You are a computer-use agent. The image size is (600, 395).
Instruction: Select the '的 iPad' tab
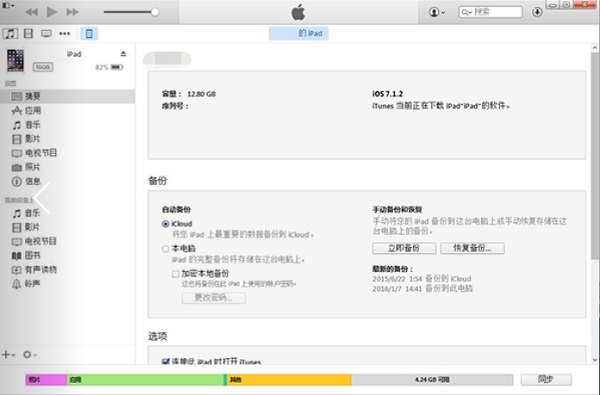click(x=298, y=33)
